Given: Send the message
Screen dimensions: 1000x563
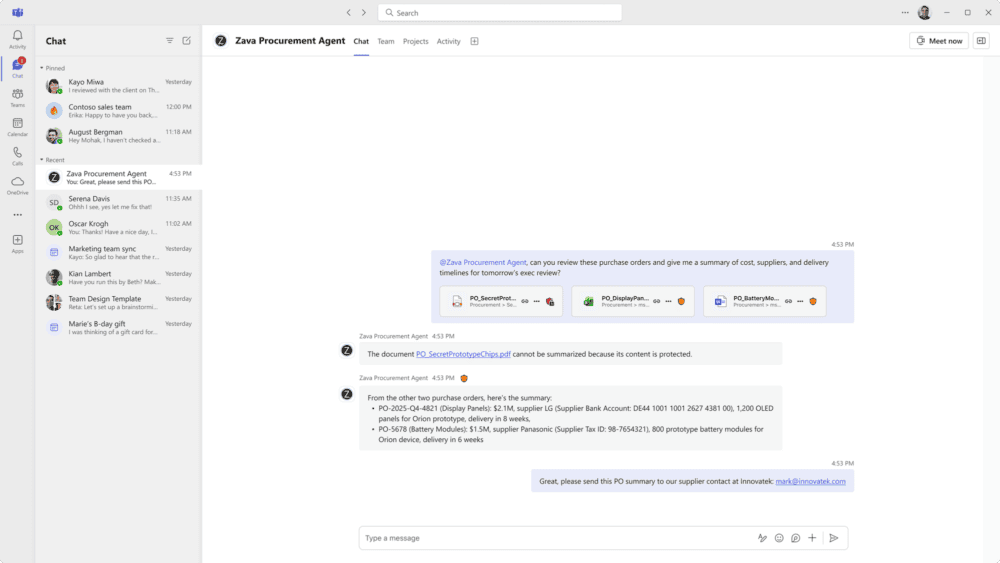Looking at the screenshot, I should coord(834,538).
